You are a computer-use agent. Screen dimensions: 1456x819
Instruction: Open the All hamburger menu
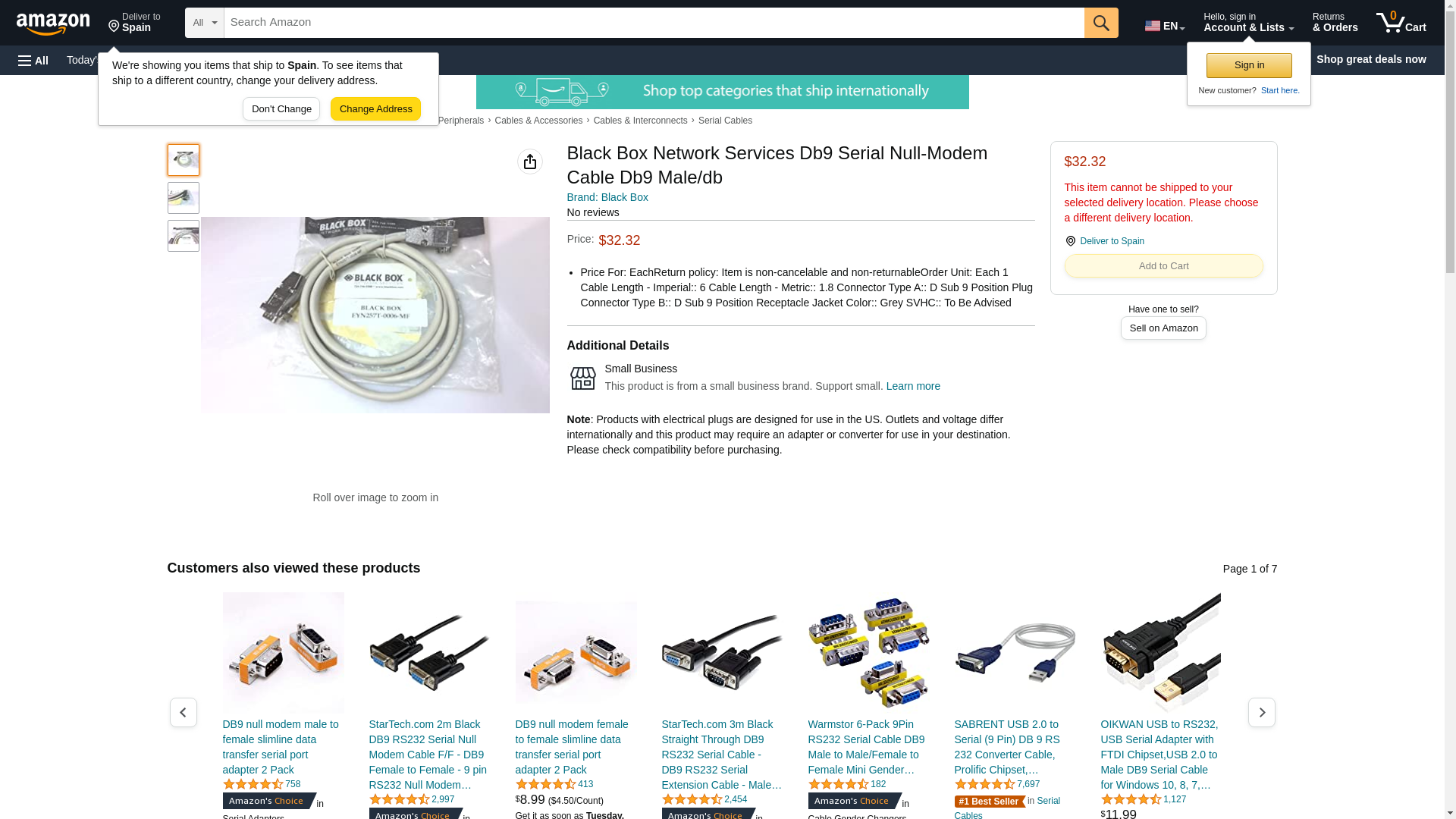coord(33,60)
